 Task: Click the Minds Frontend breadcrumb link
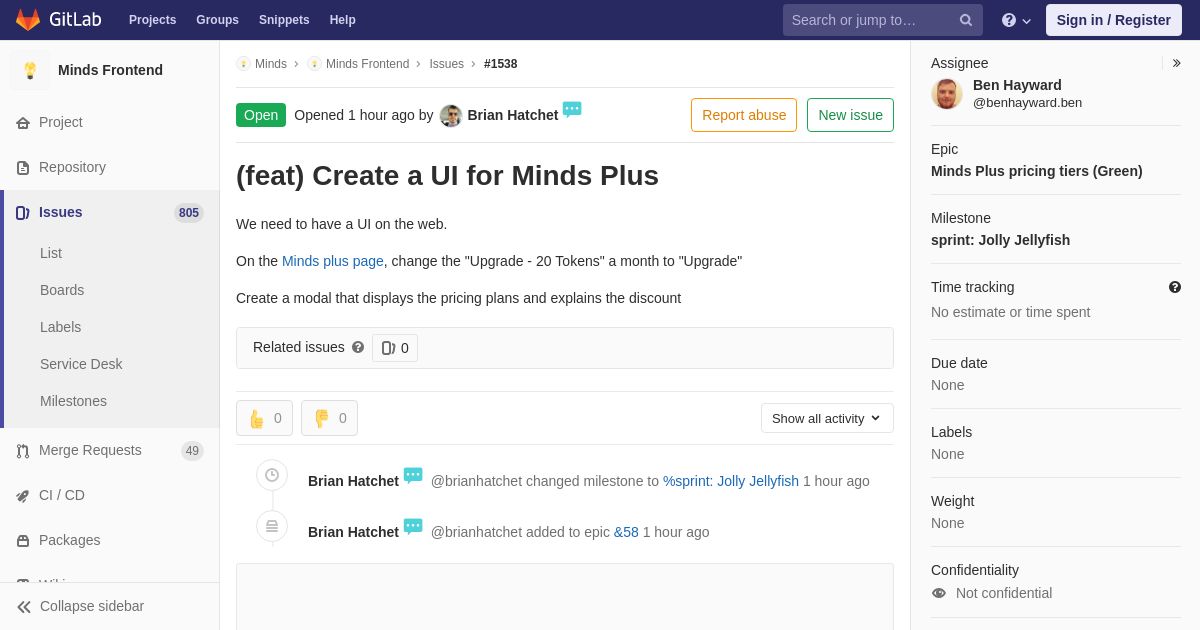click(367, 64)
